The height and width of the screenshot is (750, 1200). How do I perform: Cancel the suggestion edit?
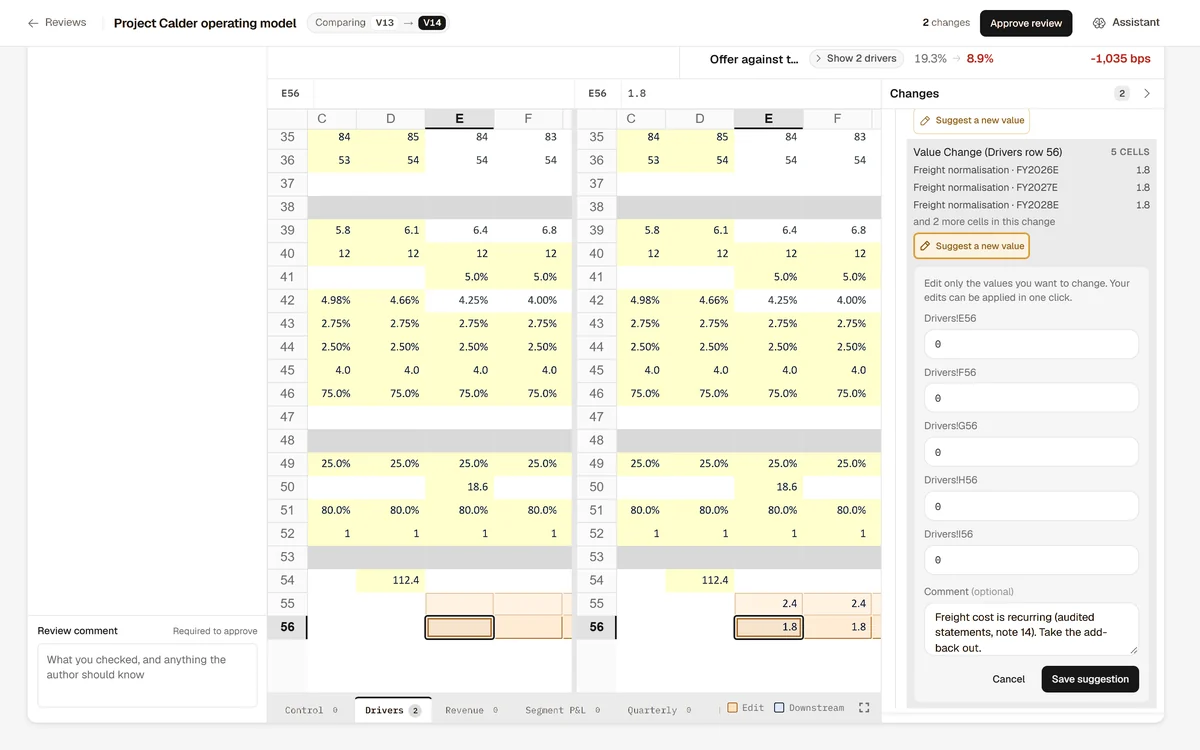pyautogui.click(x=1008, y=679)
